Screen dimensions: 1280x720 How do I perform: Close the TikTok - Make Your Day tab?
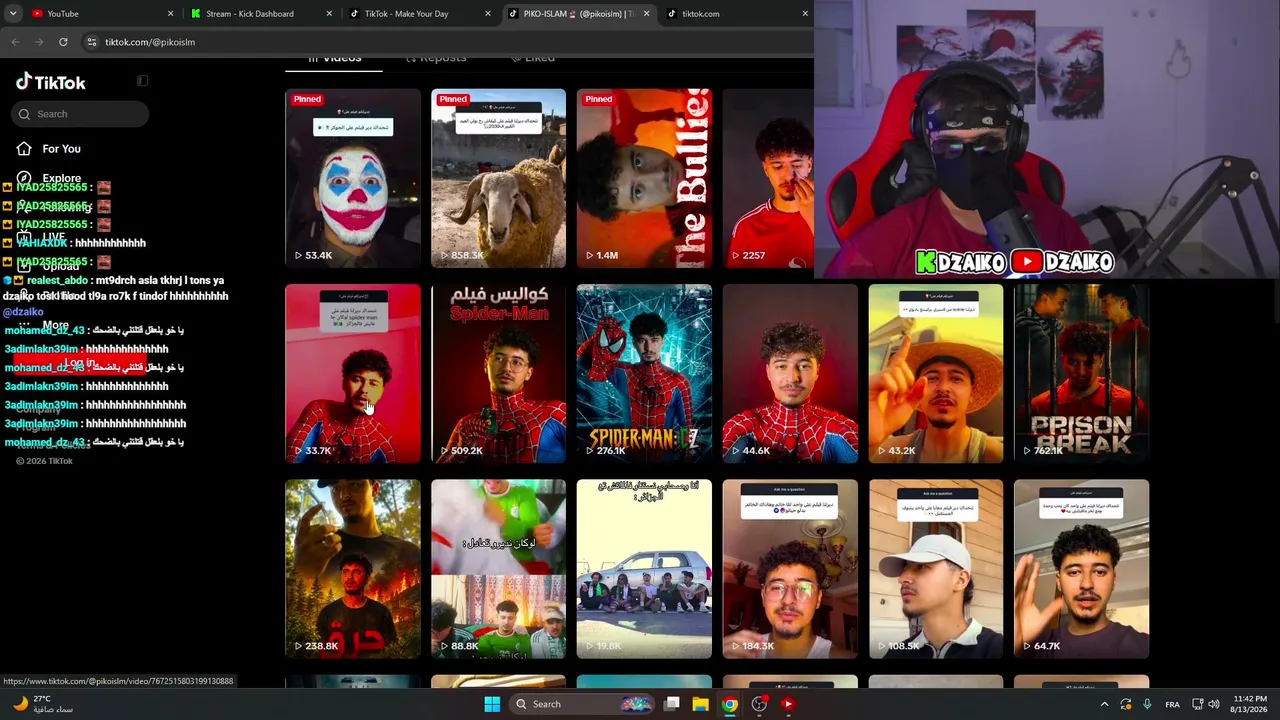point(488,14)
